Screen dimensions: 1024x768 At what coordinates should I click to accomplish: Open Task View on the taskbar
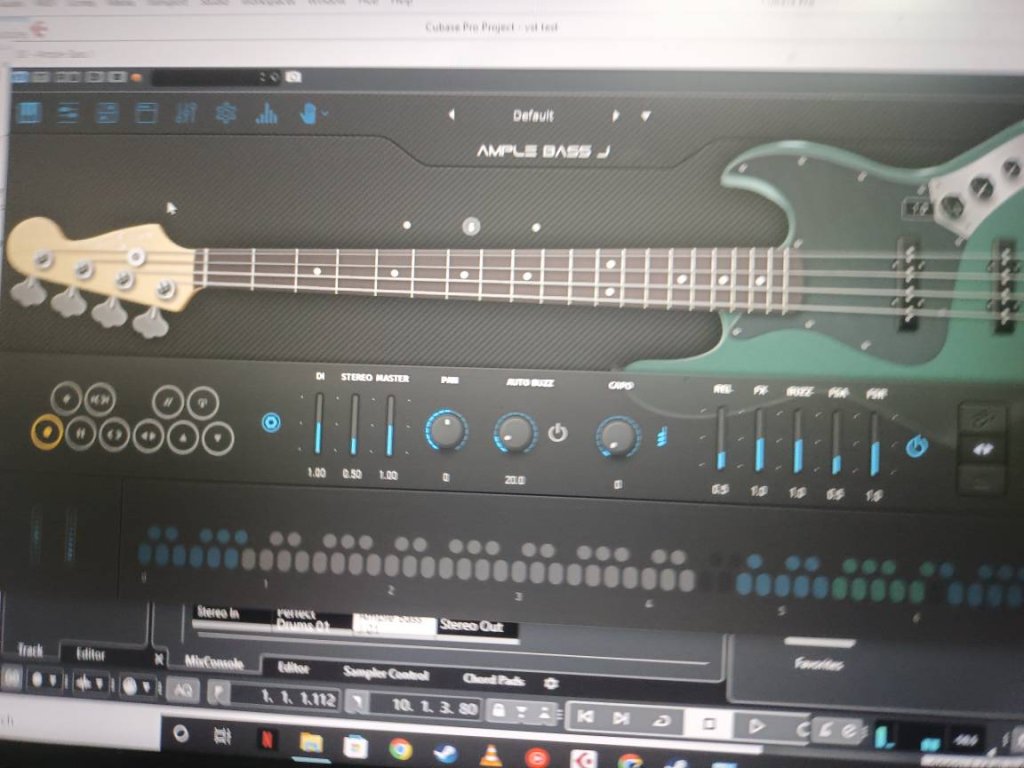[x=222, y=737]
